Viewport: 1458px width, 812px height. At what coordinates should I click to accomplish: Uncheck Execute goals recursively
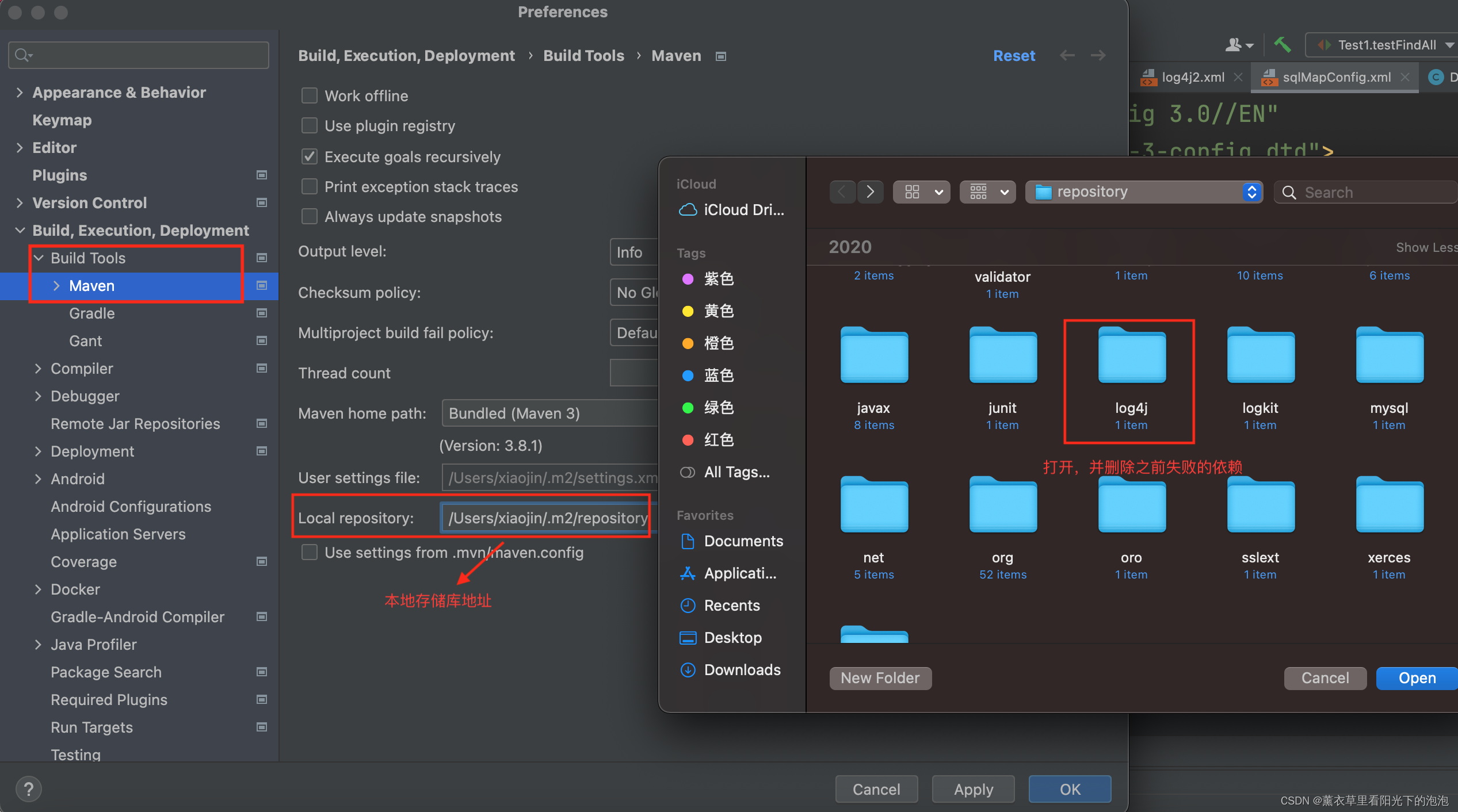[x=310, y=156]
